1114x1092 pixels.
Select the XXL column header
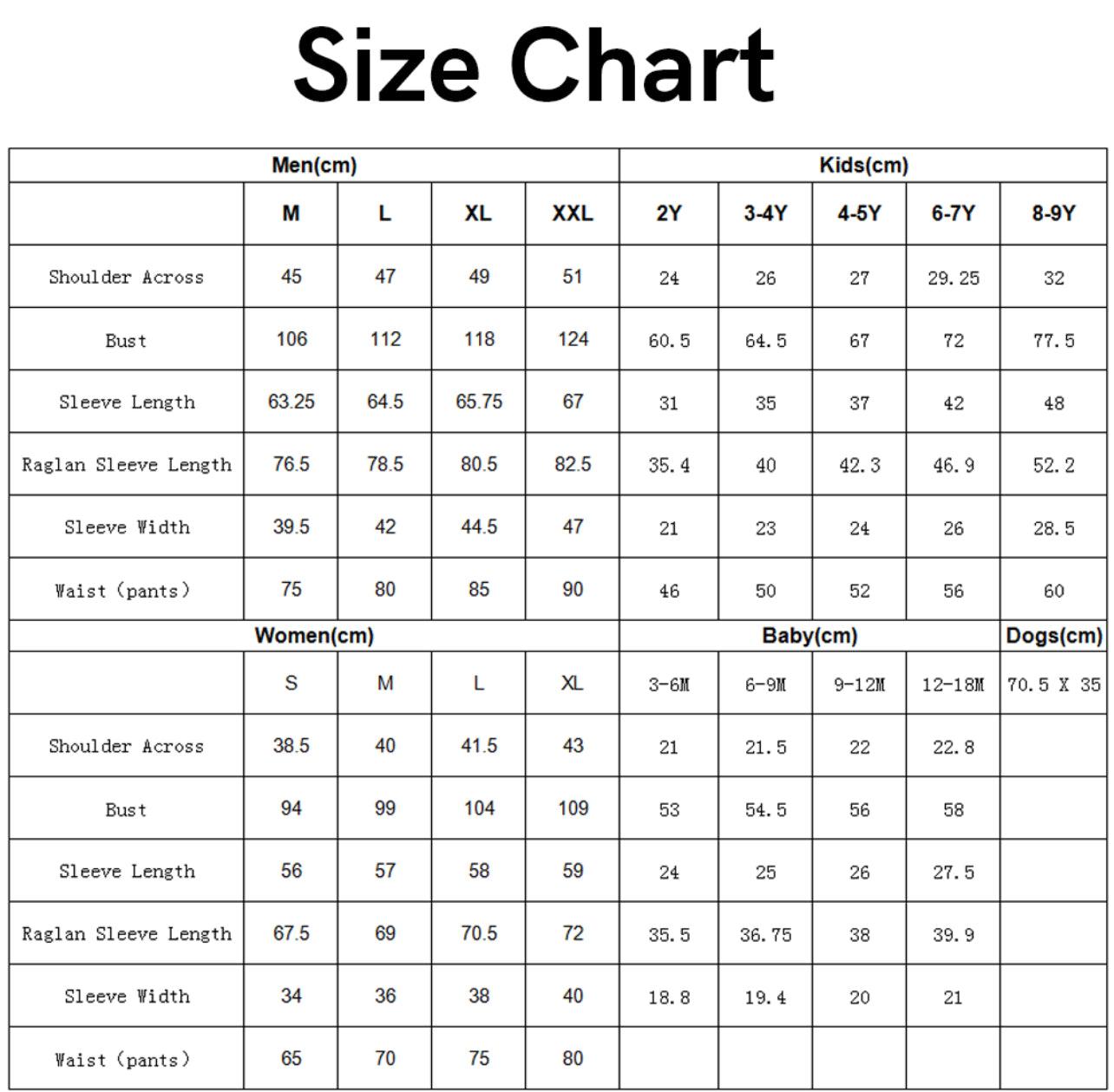(573, 213)
